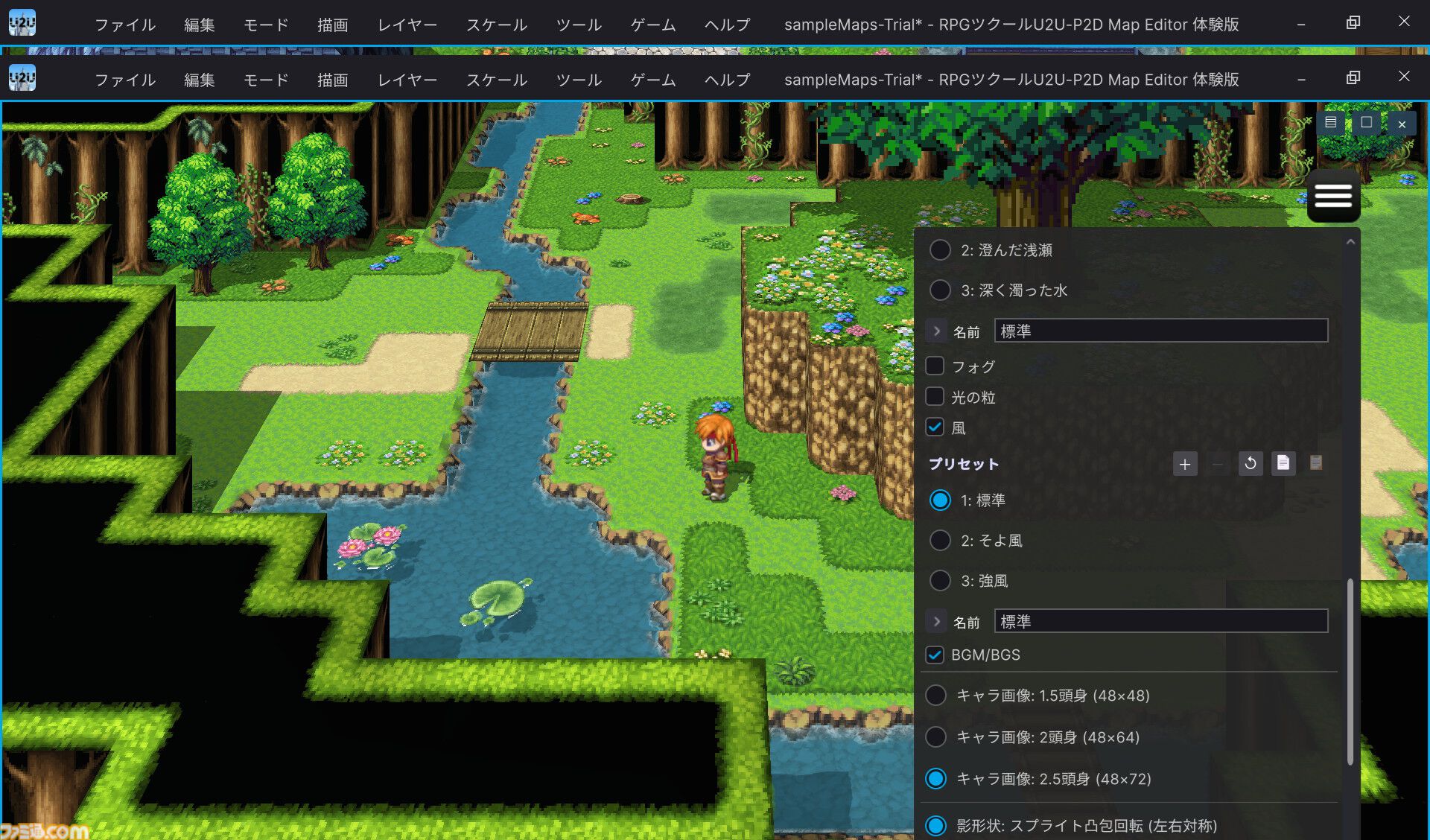1430x840 pixels.
Task: Click the panel list-view icon in preview
Action: 1330,123
